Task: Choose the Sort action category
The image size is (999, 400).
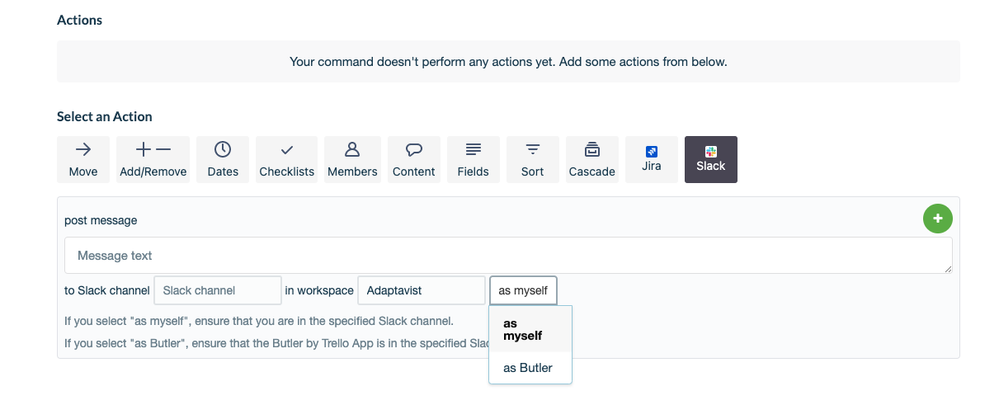Action: tap(533, 159)
